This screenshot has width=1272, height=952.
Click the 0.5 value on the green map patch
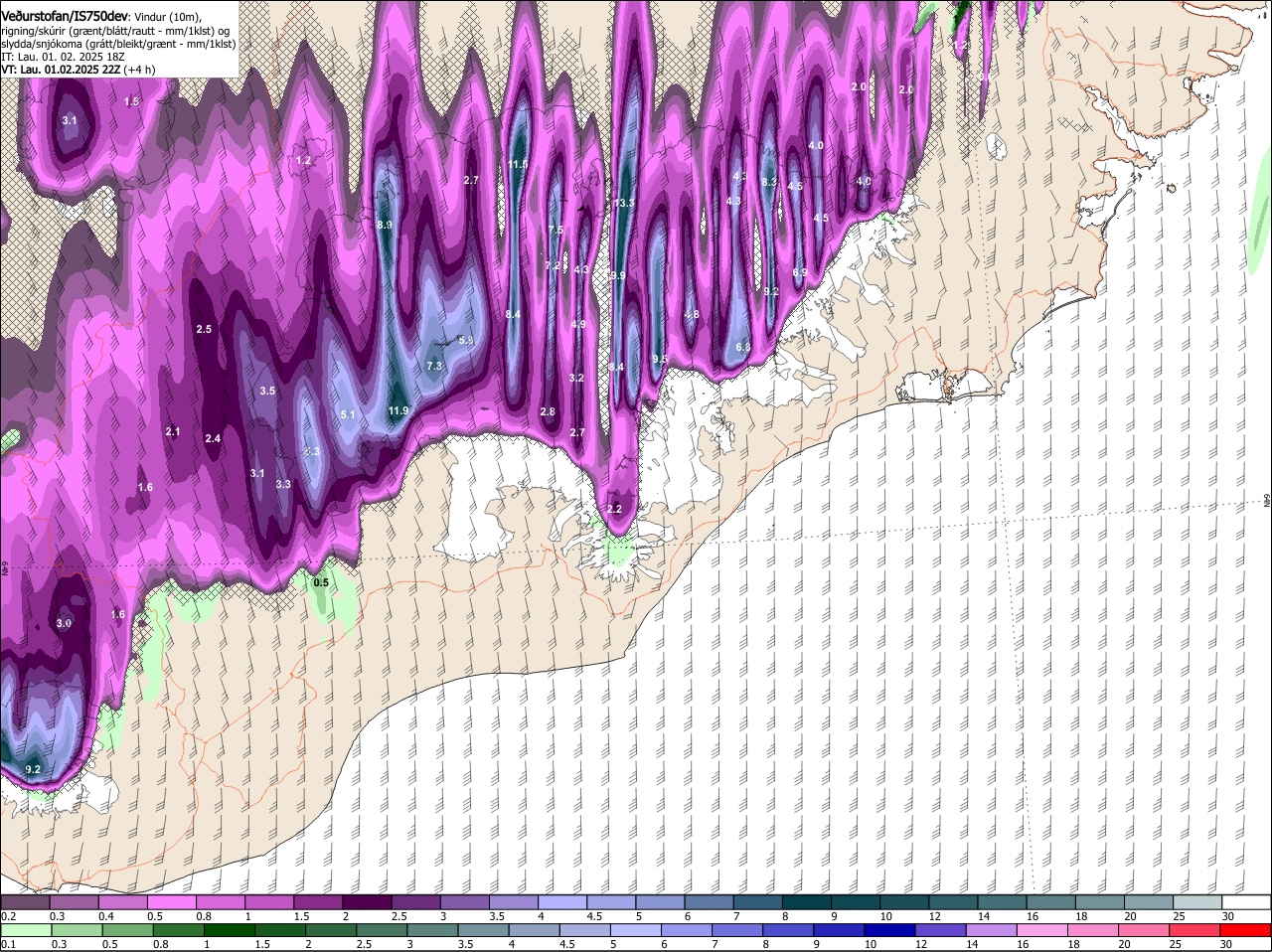click(x=321, y=582)
